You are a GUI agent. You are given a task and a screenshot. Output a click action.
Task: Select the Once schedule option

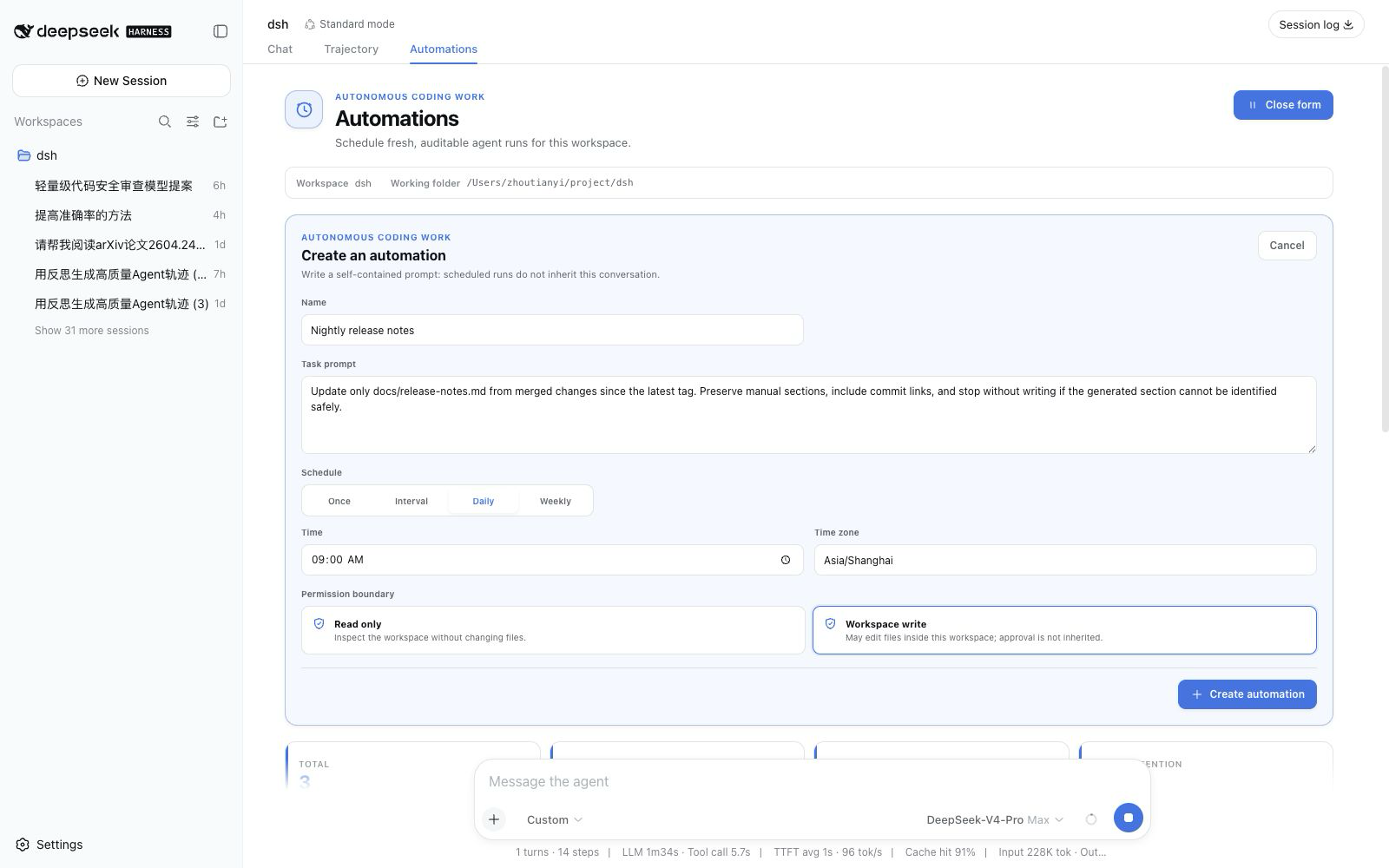(339, 501)
